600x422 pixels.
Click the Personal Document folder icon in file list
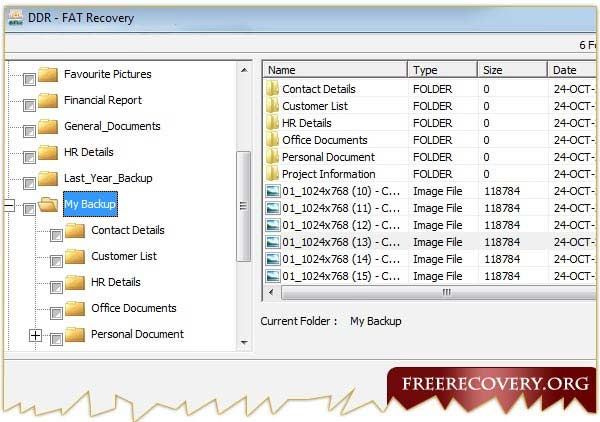click(272, 157)
